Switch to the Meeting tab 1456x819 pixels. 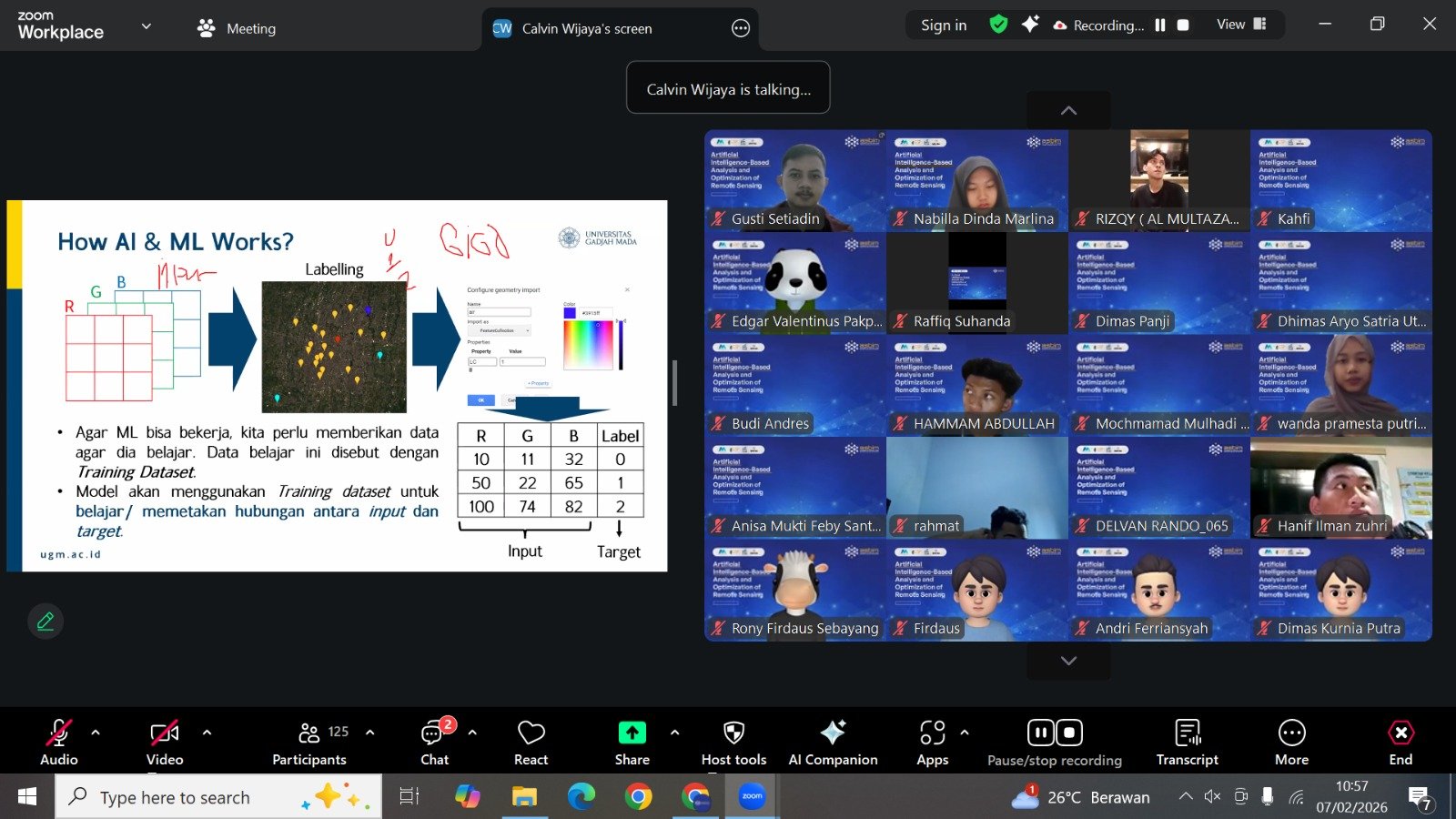point(237,28)
